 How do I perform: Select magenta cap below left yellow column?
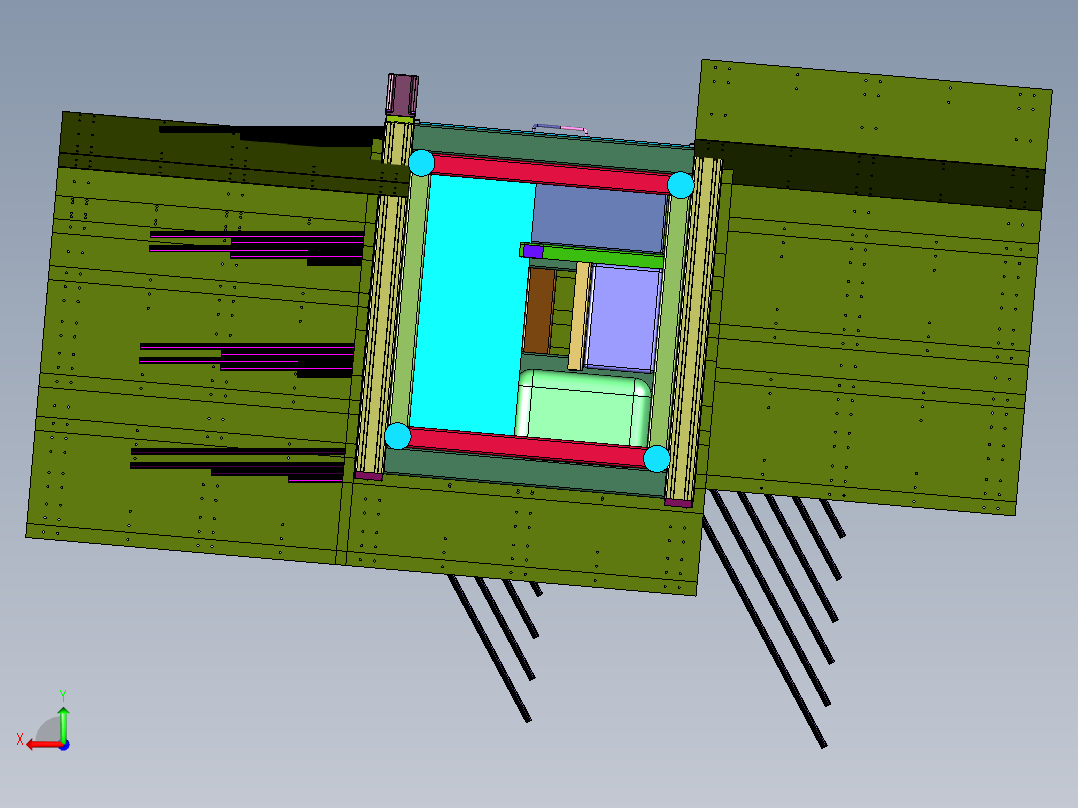(x=368, y=476)
